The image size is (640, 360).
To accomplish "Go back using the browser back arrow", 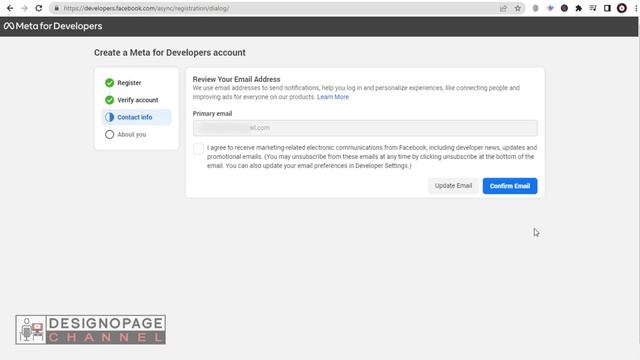I will click(x=10, y=8).
